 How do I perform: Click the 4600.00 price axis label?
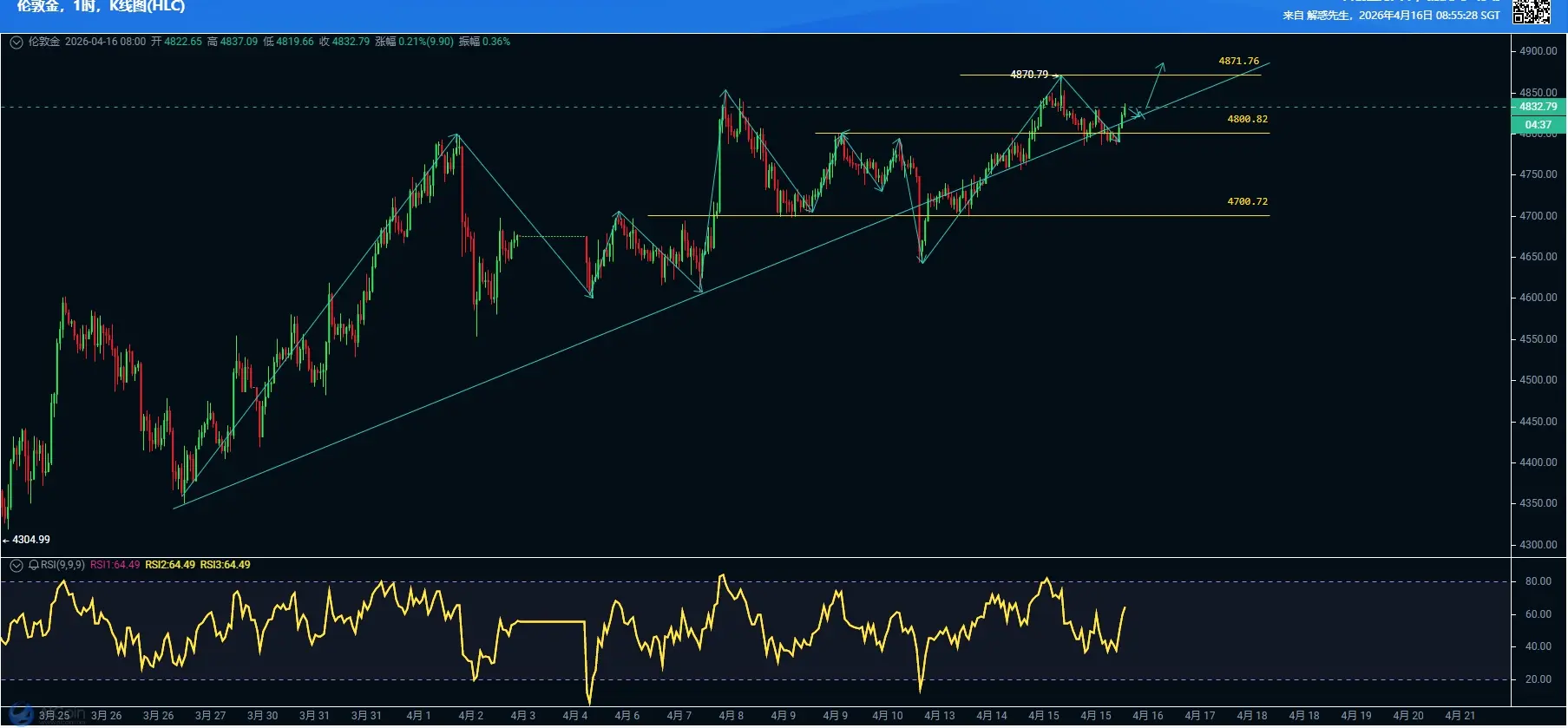(1538, 298)
